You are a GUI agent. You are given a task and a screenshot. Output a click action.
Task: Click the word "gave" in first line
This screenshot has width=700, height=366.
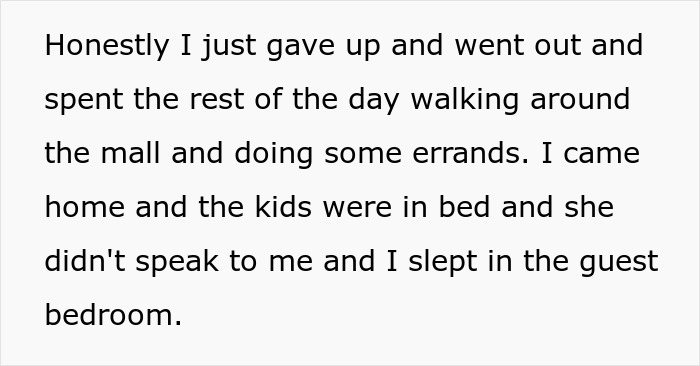tap(300, 48)
